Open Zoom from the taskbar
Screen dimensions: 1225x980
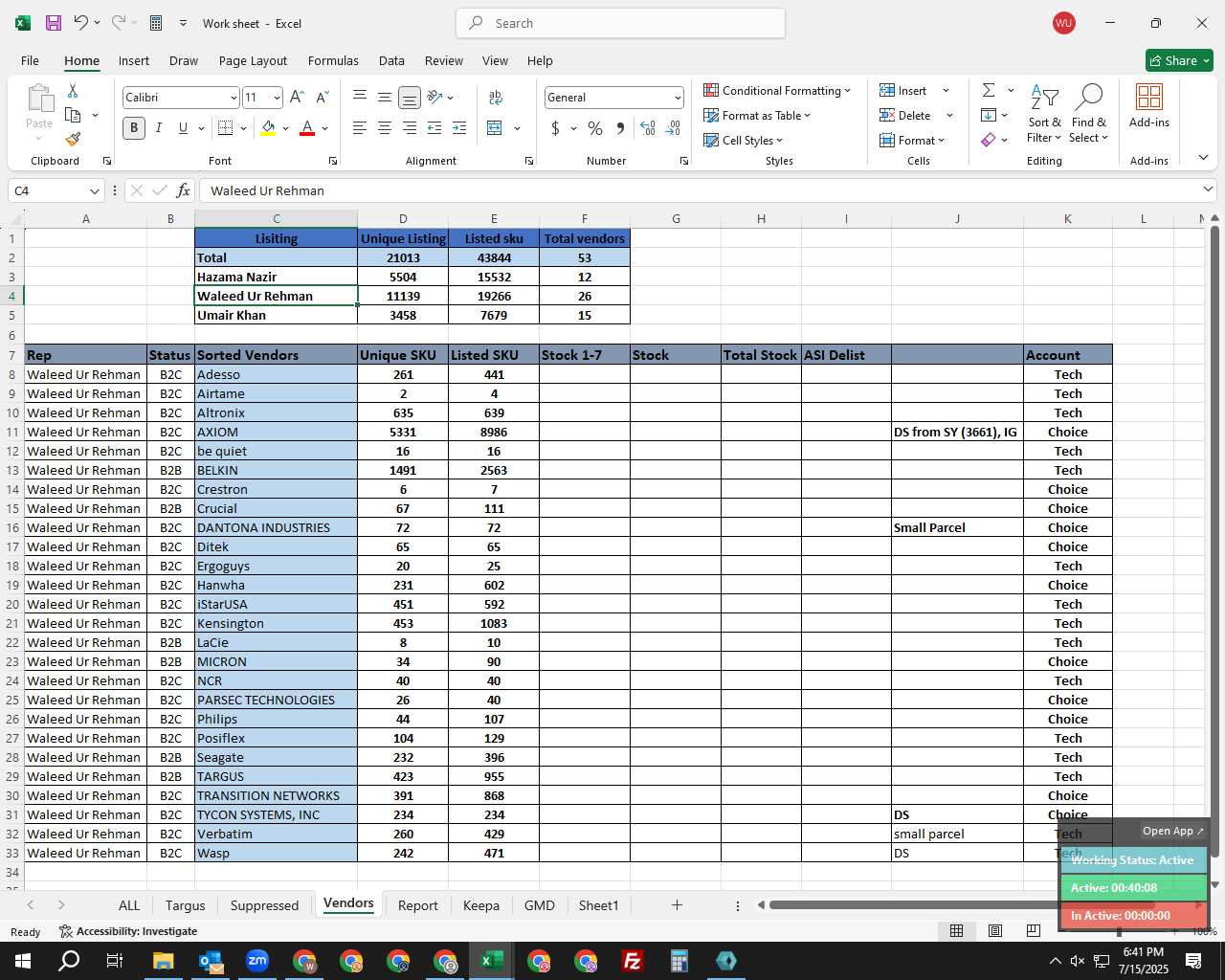tap(257, 961)
